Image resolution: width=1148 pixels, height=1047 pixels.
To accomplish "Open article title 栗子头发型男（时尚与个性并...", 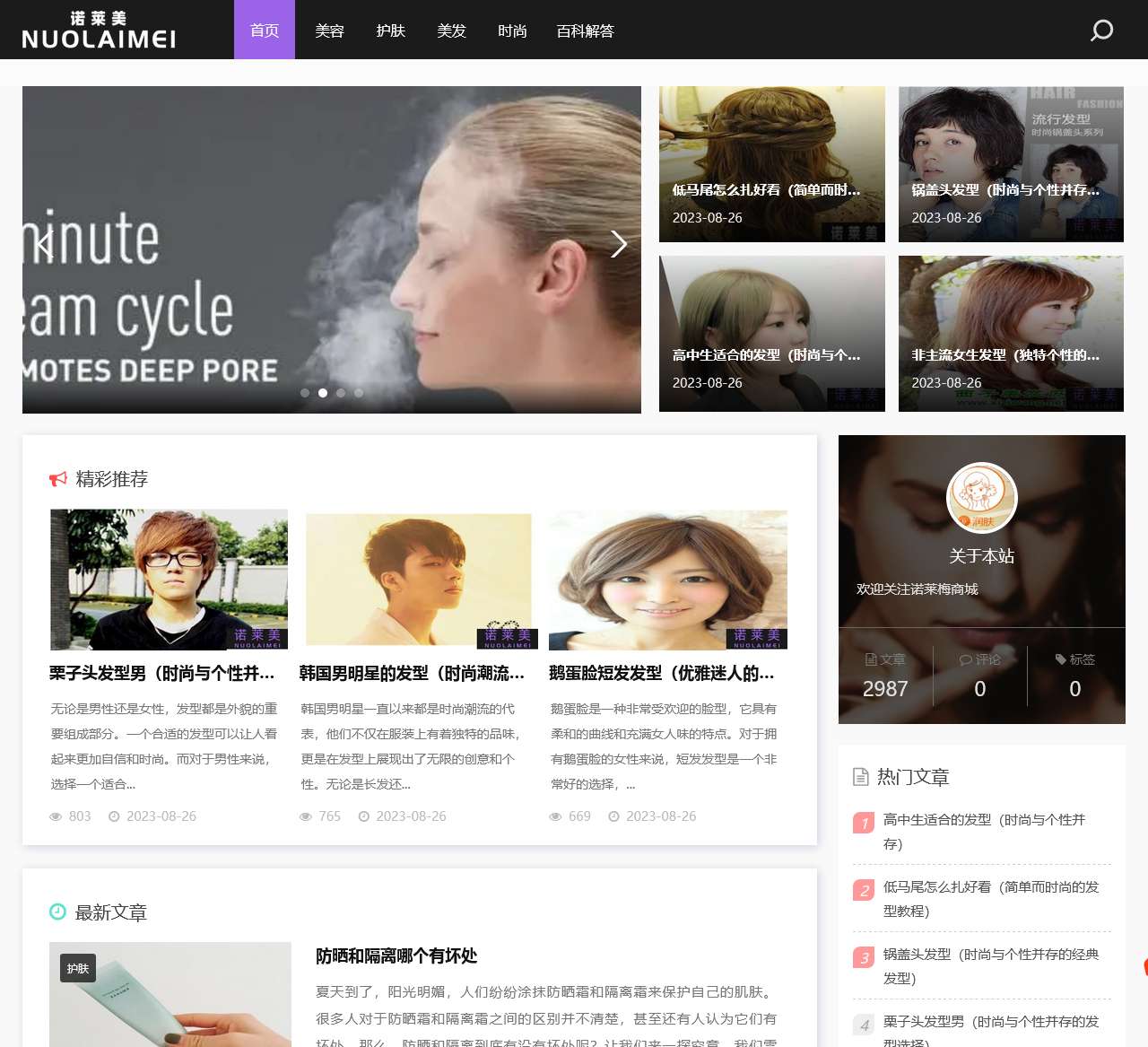I will (161, 673).
